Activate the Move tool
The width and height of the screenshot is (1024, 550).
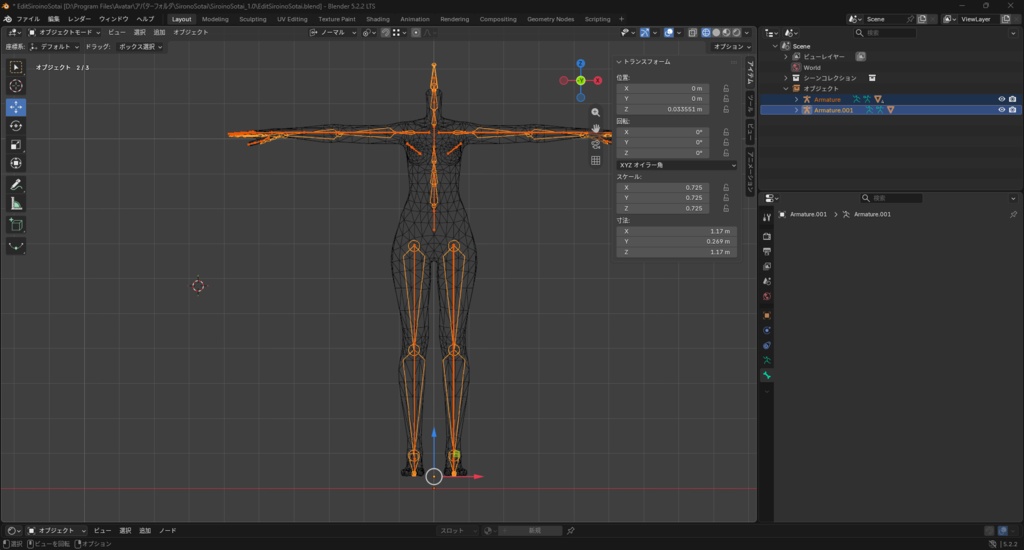tap(16, 106)
